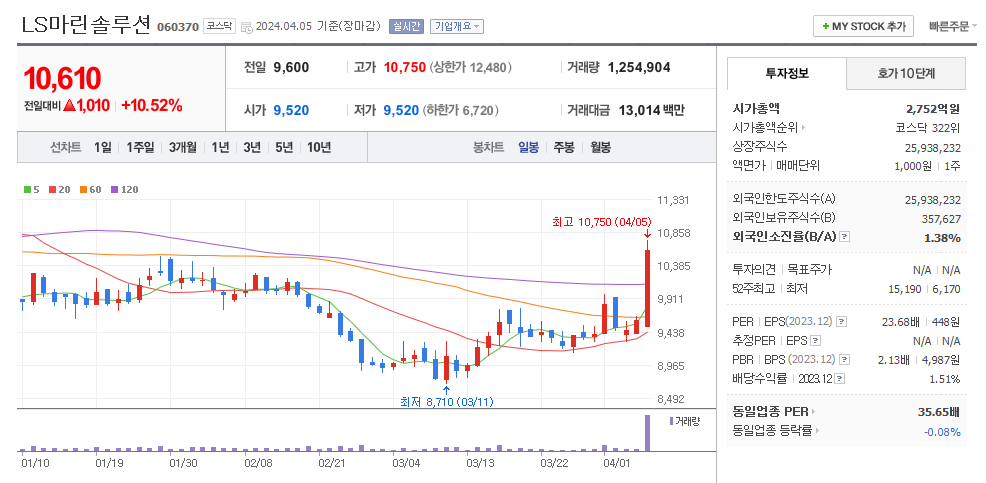Image resolution: width=986 pixels, height=483 pixels.
Task: Switch to the 투자정보 tab
Action: click(787, 73)
